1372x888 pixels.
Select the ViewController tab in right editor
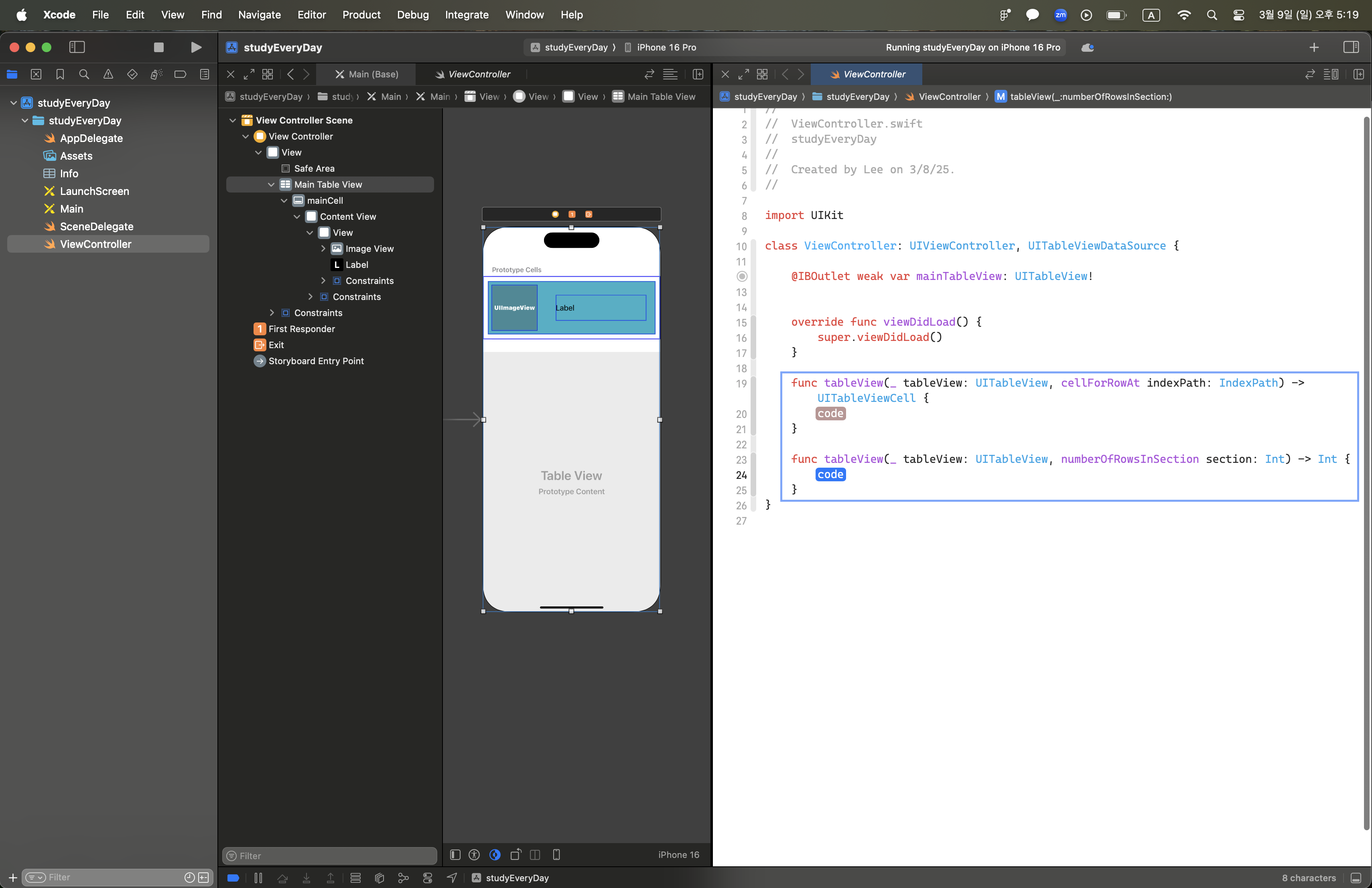(x=867, y=74)
